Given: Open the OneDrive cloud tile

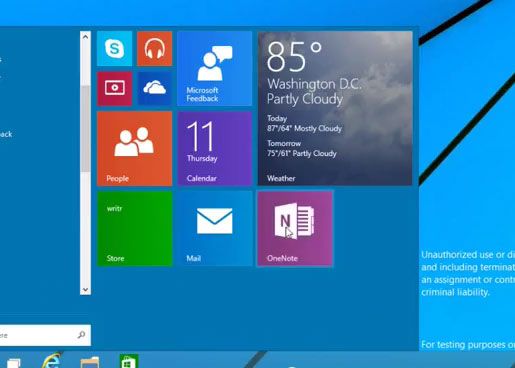Looking at the screenshot, I should coord(155,88).
